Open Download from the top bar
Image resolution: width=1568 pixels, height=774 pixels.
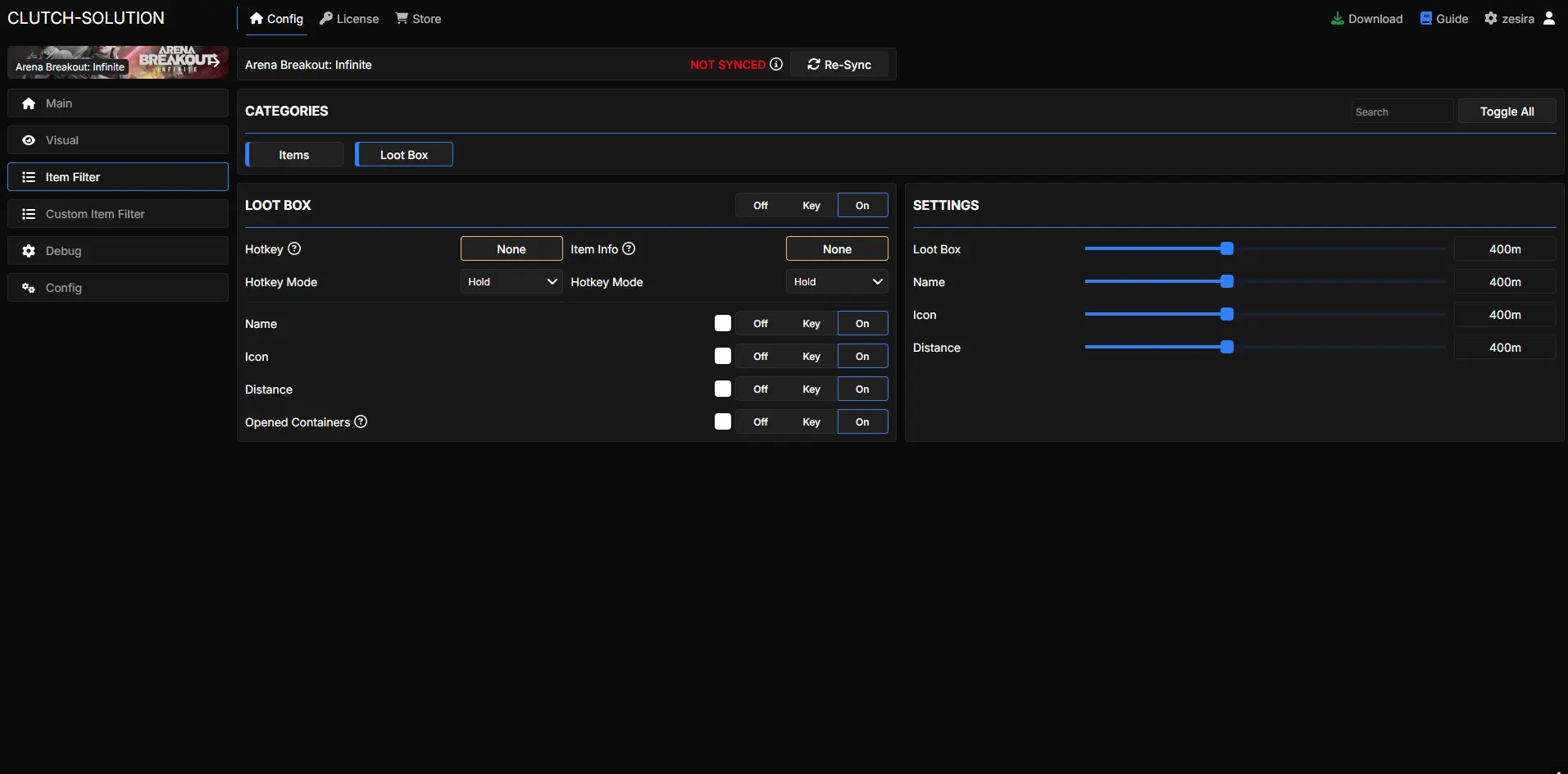click(x=1366, y=18)
